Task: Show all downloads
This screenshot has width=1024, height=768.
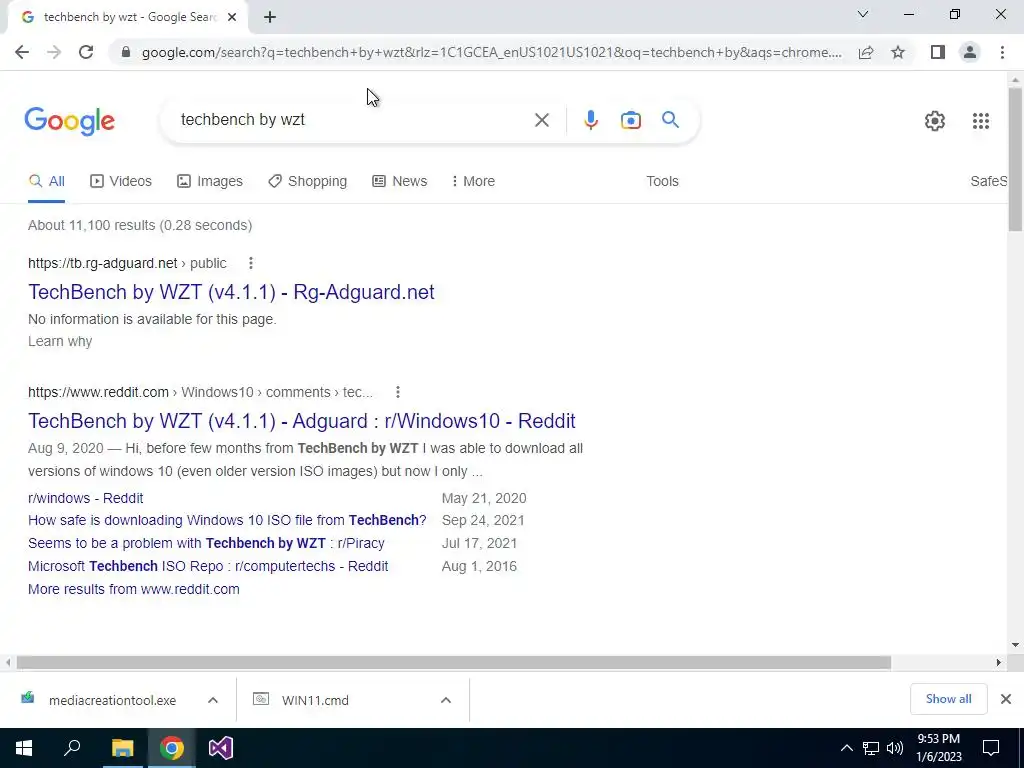Action: (948, 699)
